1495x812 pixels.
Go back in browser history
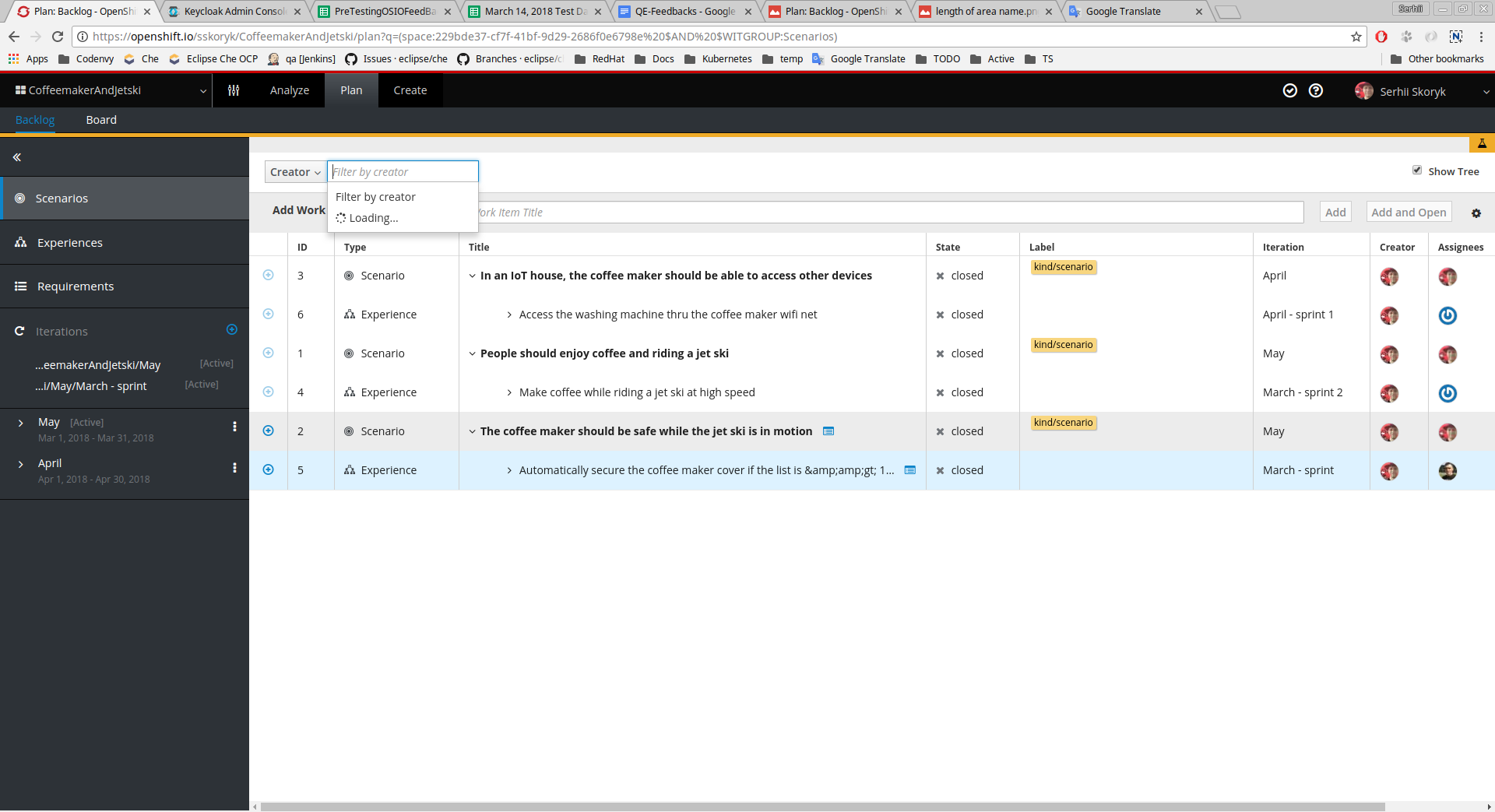click(14, 37)
